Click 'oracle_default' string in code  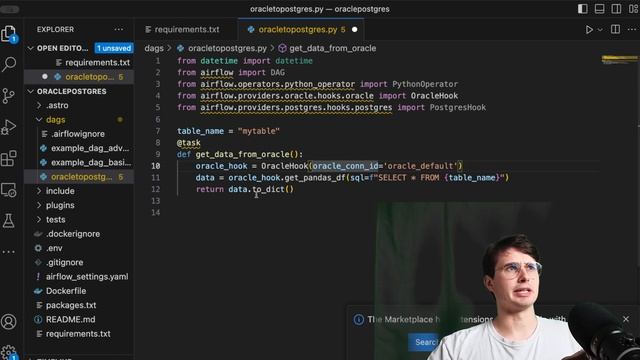[x=421, y=166]
